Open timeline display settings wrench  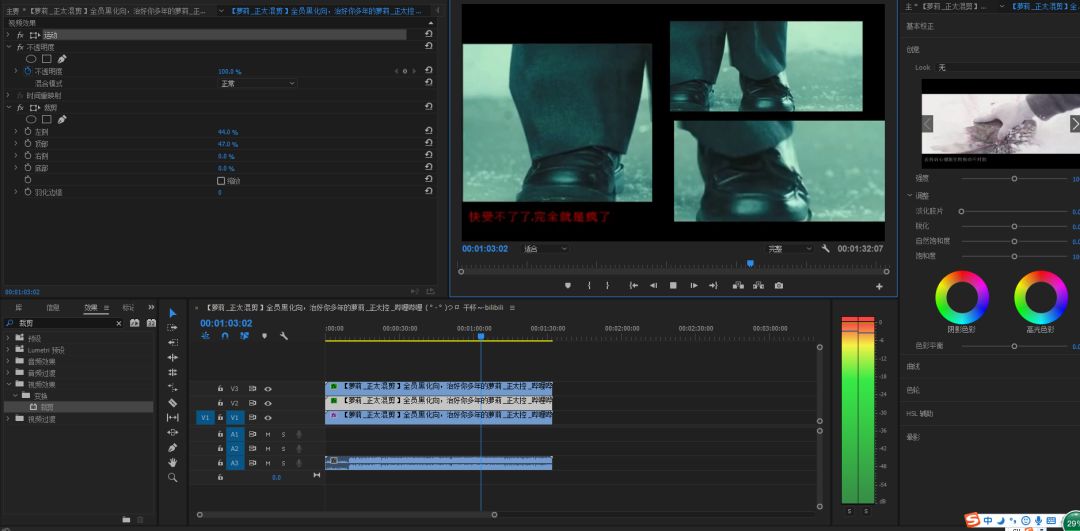click(283, 336)
